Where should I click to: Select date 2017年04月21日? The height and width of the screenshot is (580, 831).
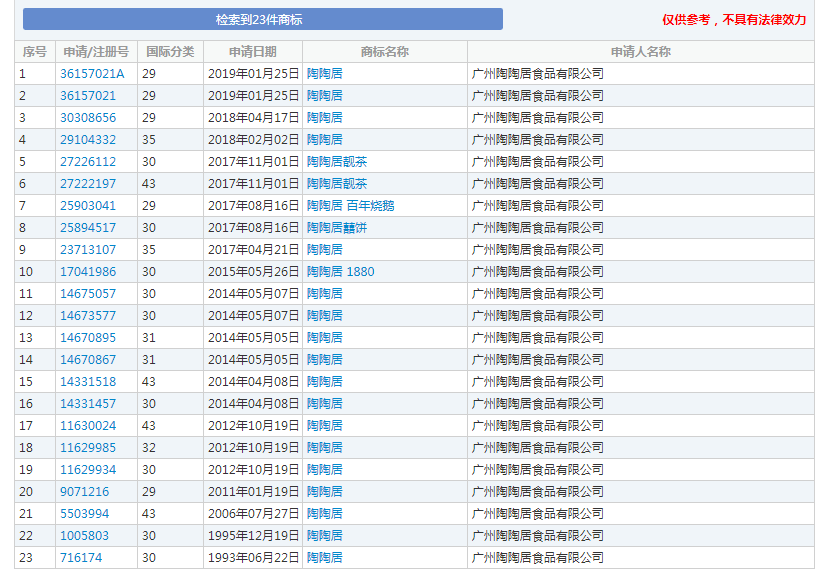click(254, 250)
